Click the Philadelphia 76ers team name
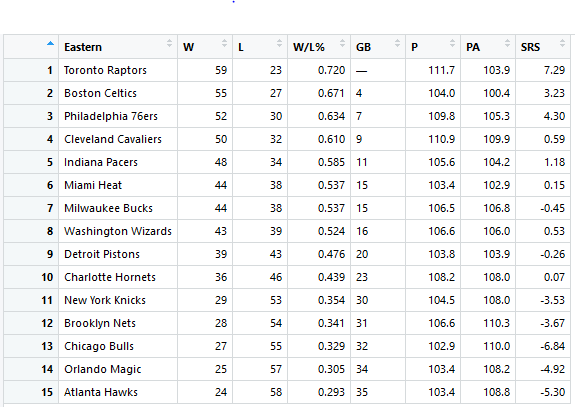The image size is (575, 407). pos(111,116)
